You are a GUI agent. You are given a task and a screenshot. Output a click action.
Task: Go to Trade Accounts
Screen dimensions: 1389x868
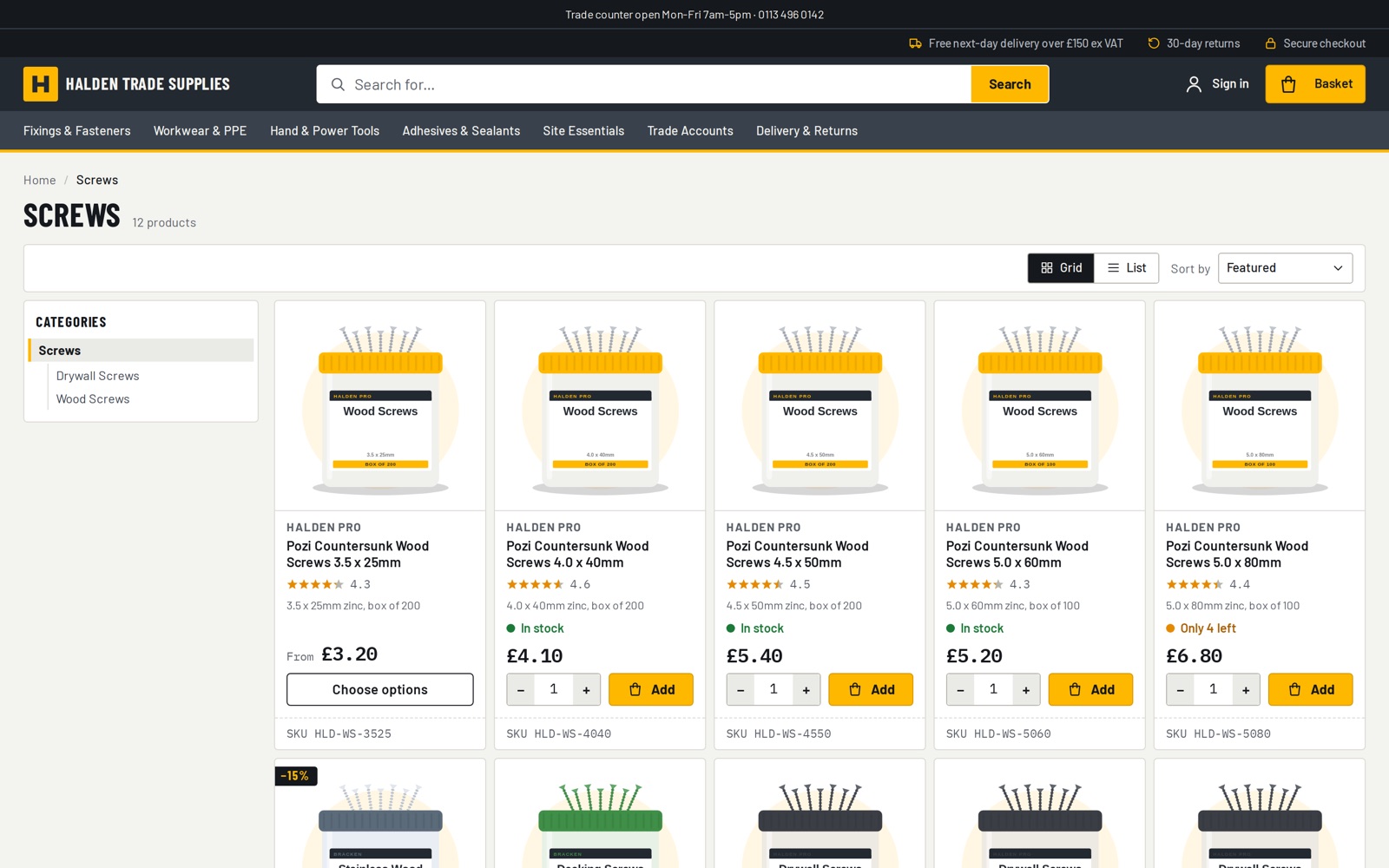pos(690,131)
